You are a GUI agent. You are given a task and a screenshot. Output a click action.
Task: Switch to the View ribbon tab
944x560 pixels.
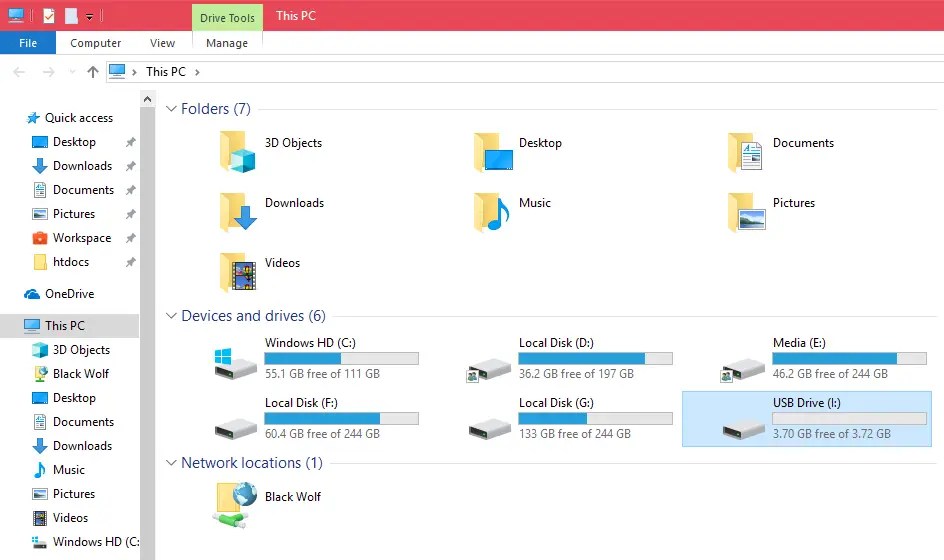162,43
